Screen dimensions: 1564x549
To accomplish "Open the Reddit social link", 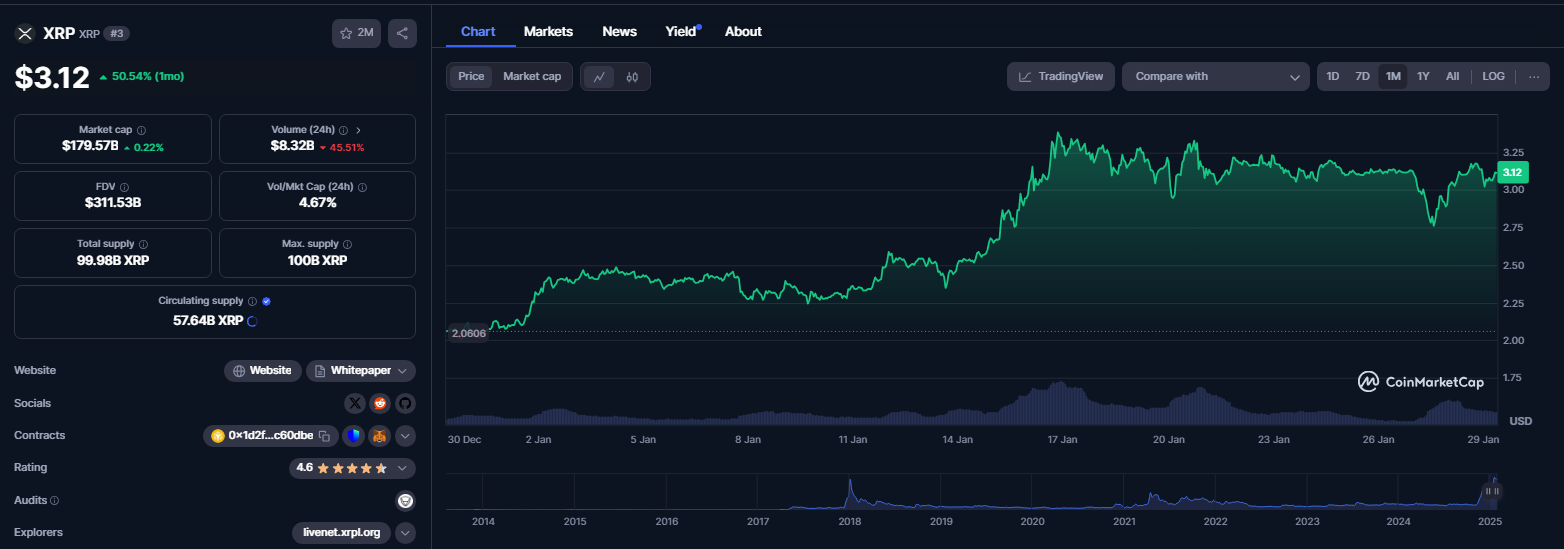I will click(x=380, y=403).
